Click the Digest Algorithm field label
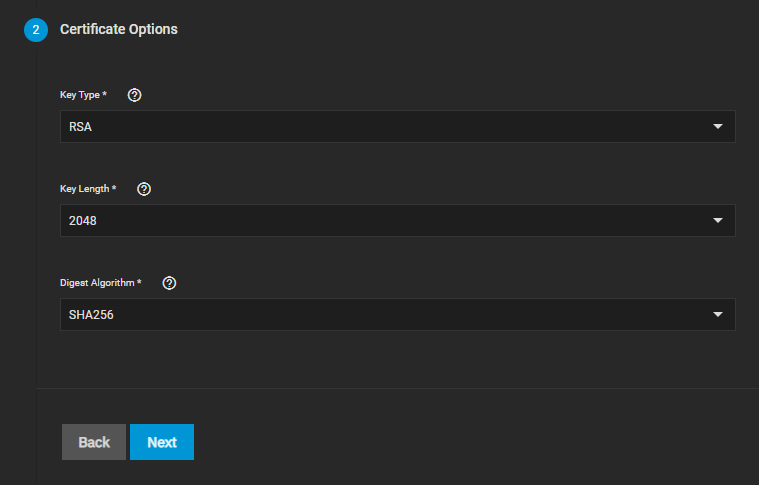The height and width of the screenshot is (485, 759). tap(101, 283)
